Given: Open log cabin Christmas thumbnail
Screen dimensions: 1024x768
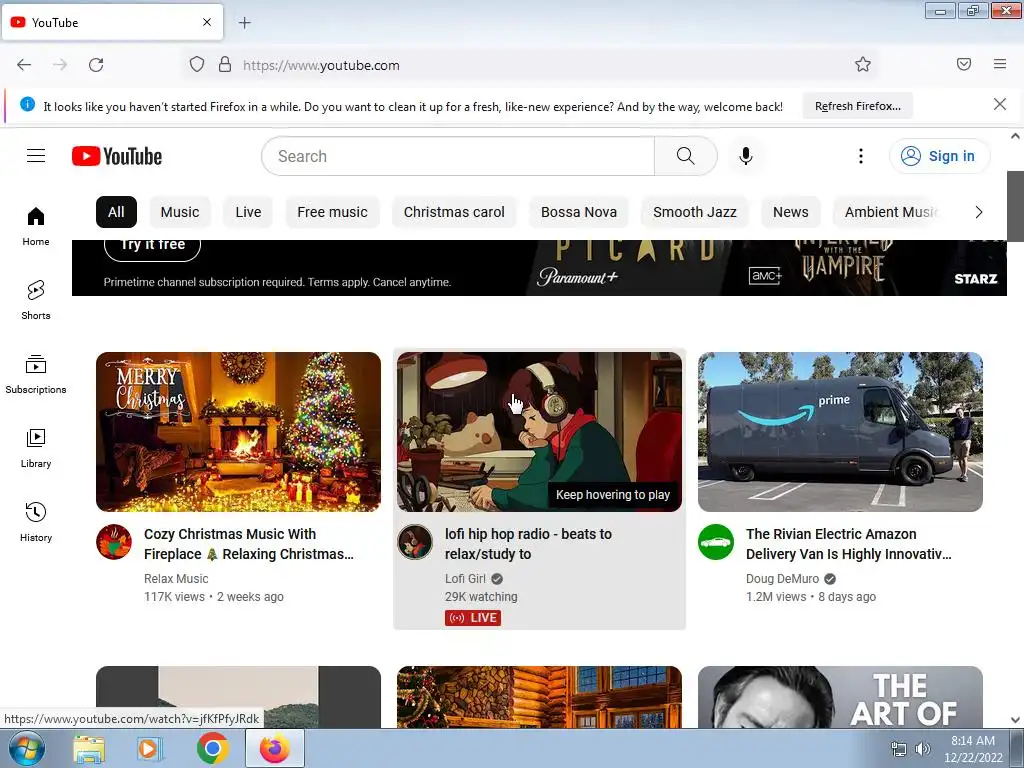Looking at the screenshot, I should pyautogui.click(x=539, y=697).
